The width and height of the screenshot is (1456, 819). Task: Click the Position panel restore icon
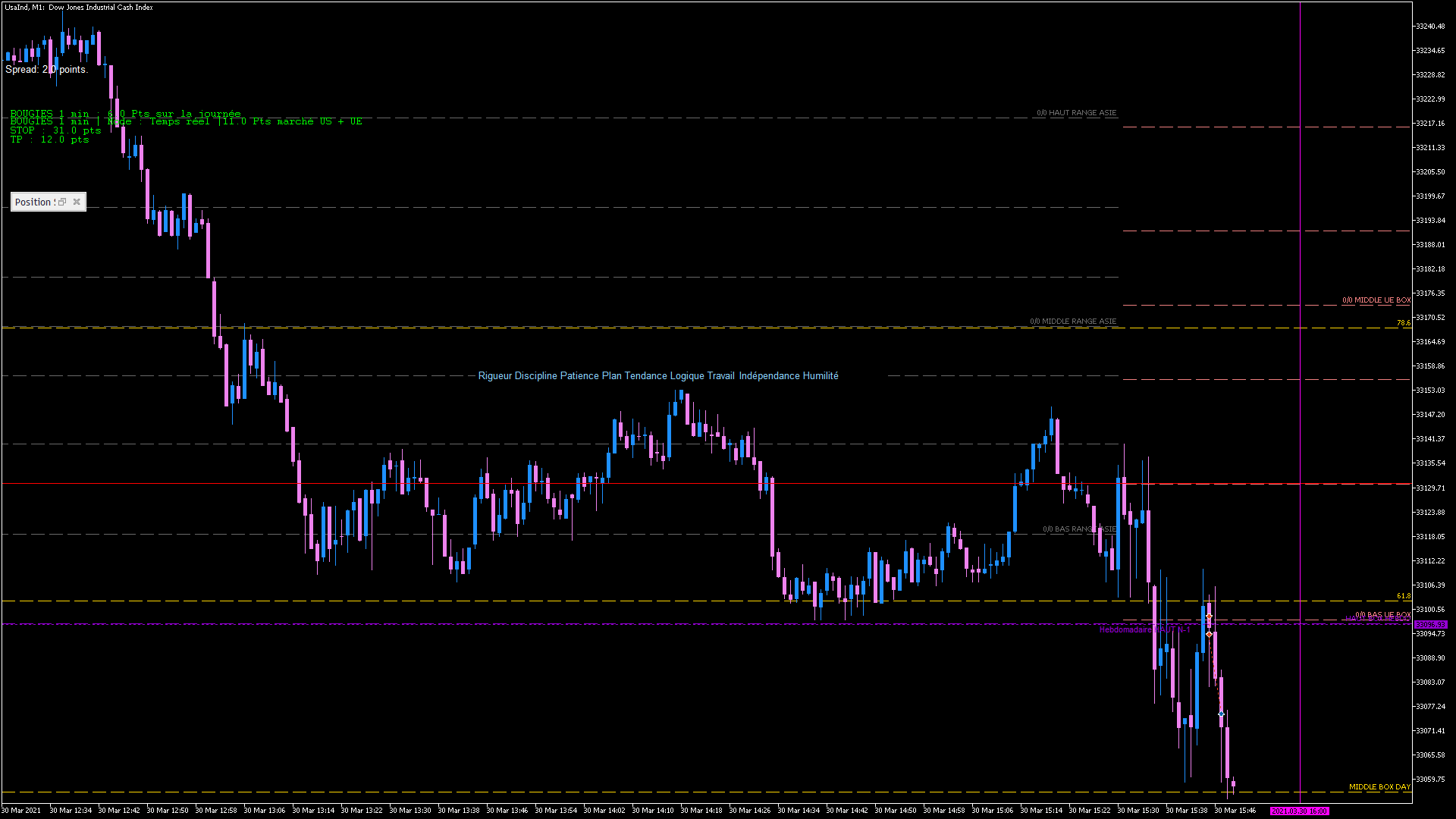[x=62, y=202]
